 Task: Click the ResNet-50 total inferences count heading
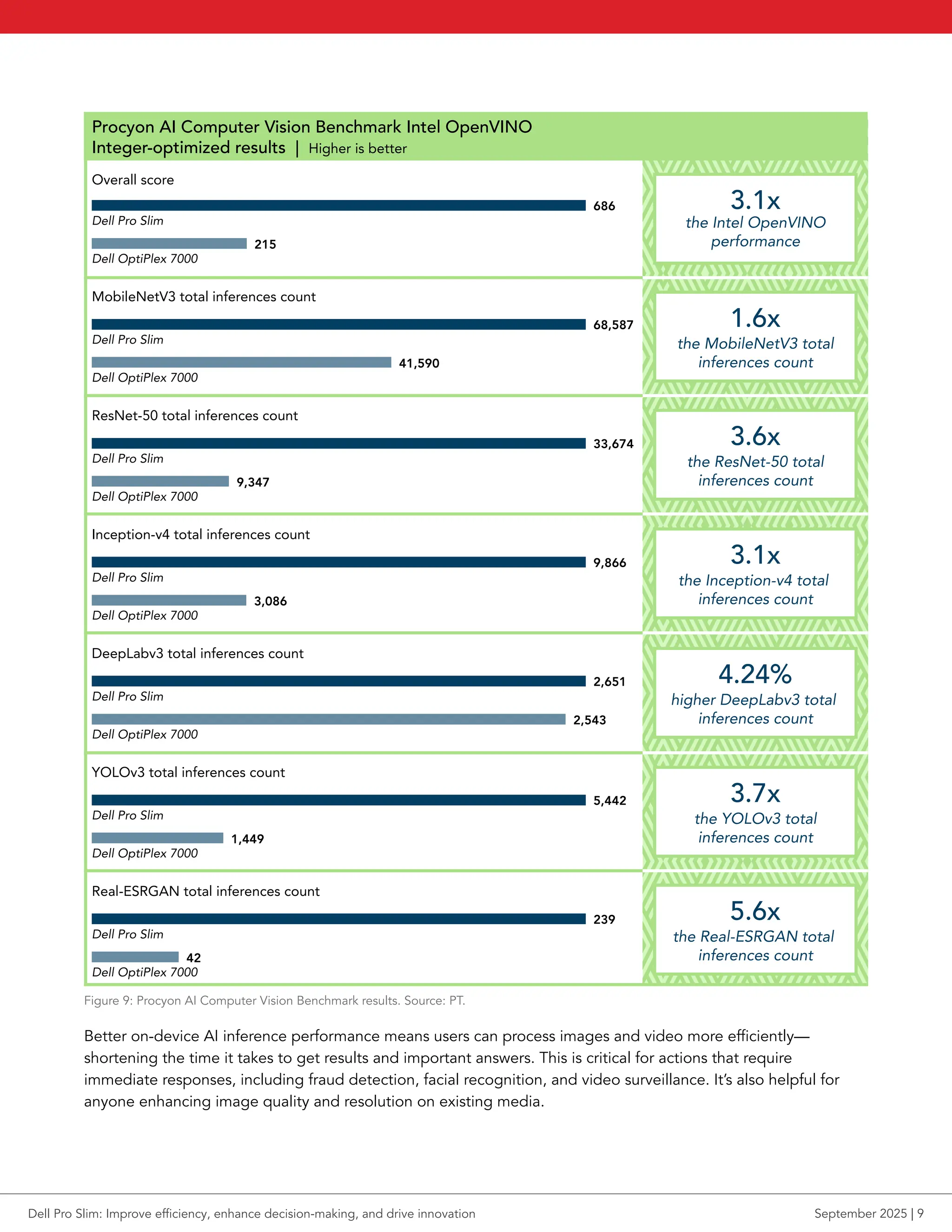(x=195, y=416)
